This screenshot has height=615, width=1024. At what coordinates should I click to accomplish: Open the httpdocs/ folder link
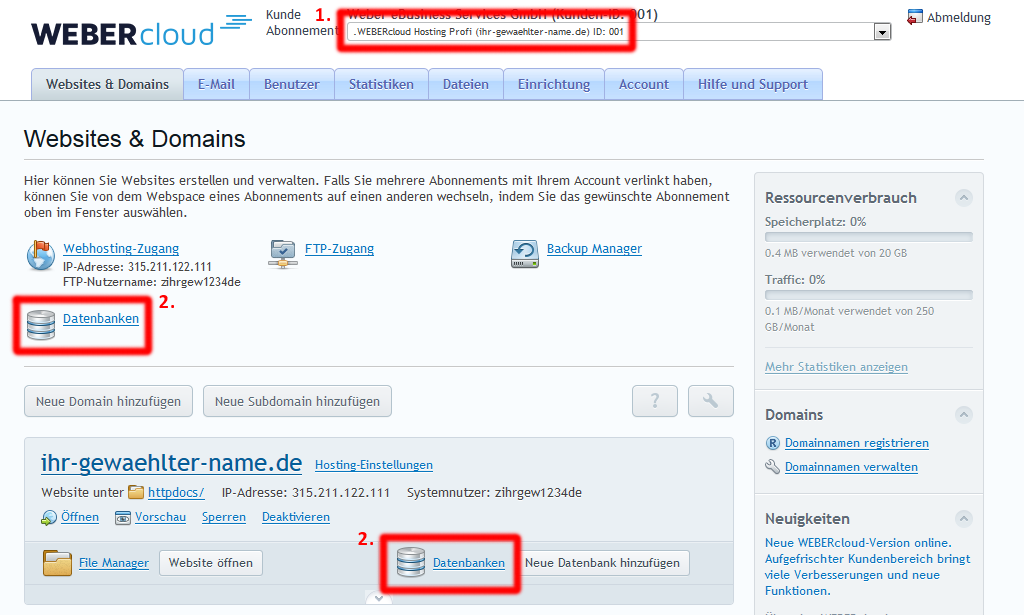(176, 493)
